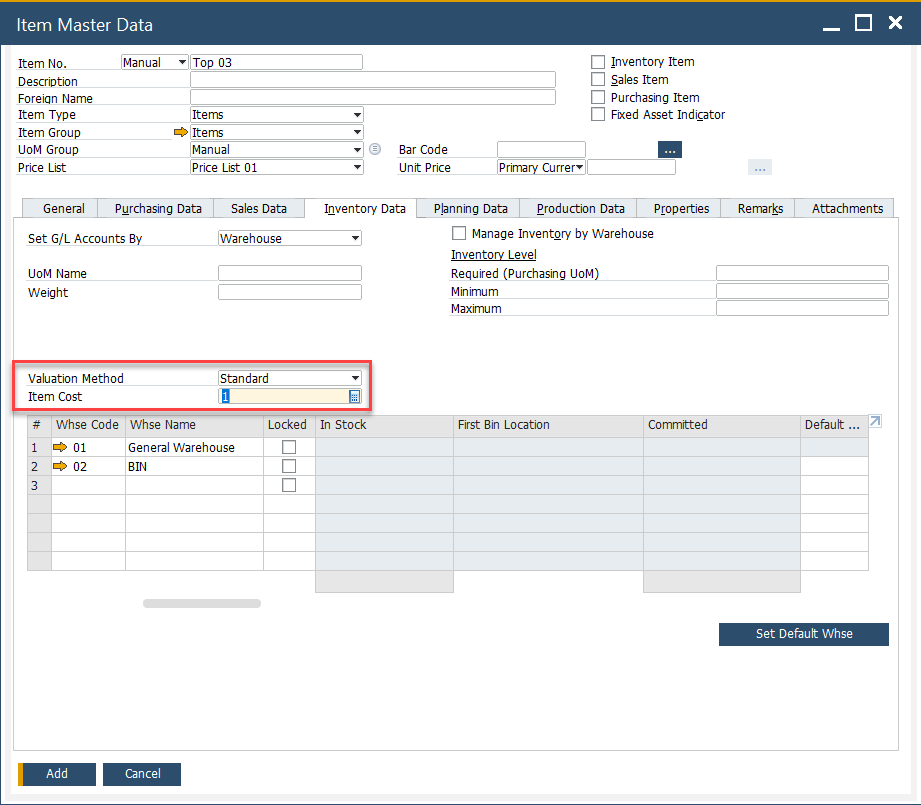
Task: Open the Price List dropdown
Action: coord(357,168)
